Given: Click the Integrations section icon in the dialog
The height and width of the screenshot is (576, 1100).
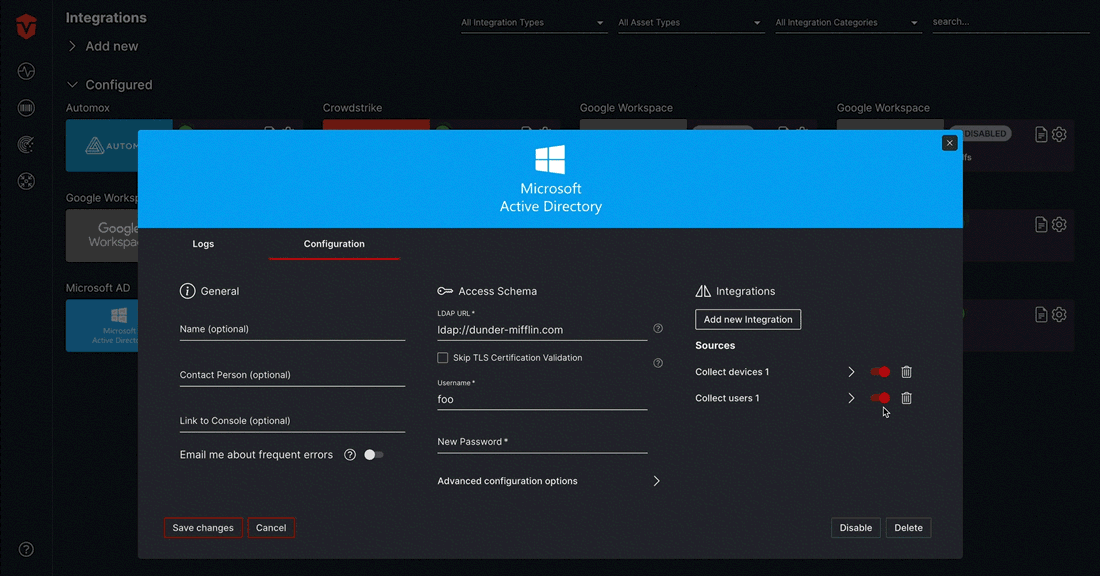Looking at the screenshot, I should 703,291.
